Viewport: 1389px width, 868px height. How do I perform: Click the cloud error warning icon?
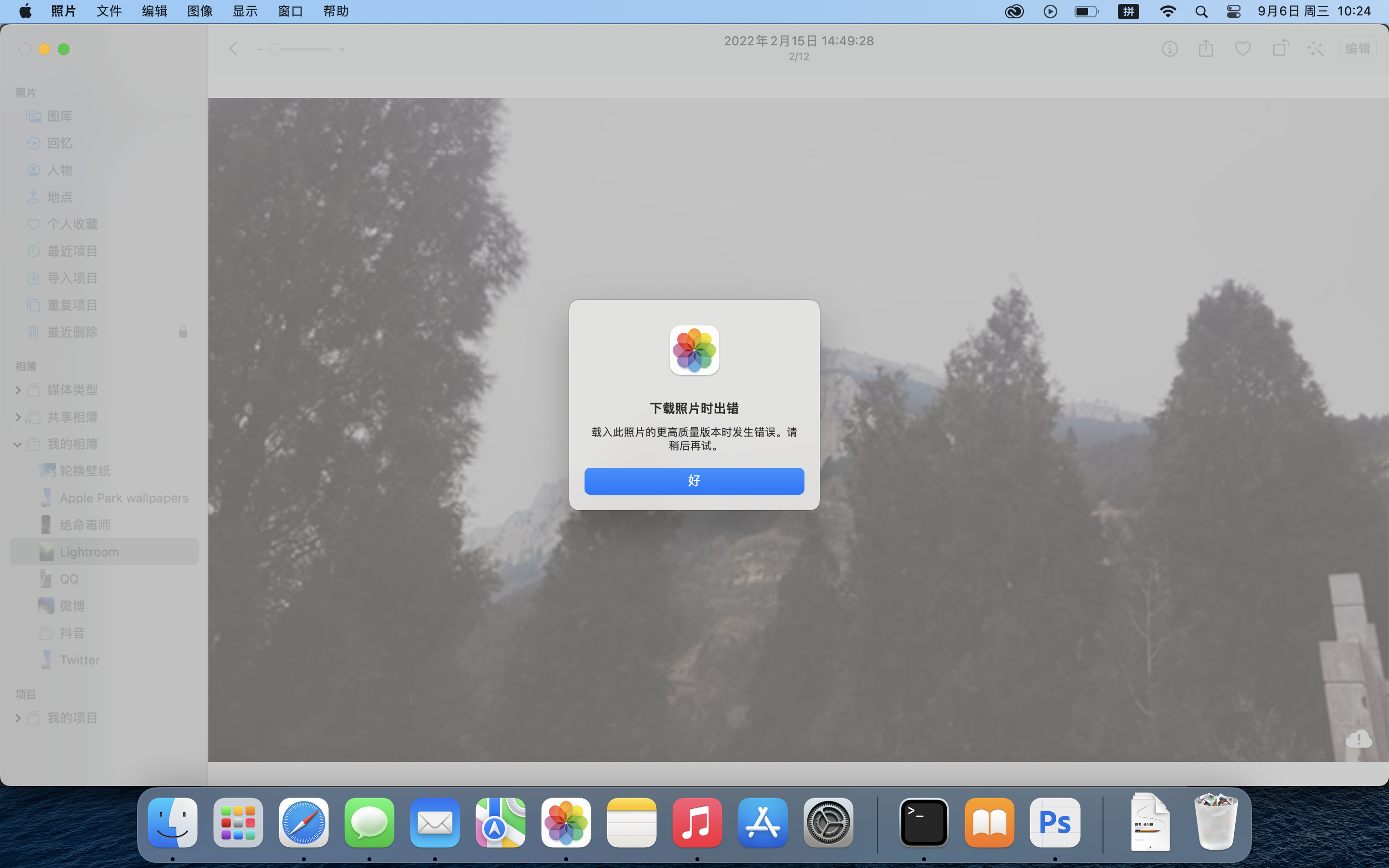tap(1358, 739)
